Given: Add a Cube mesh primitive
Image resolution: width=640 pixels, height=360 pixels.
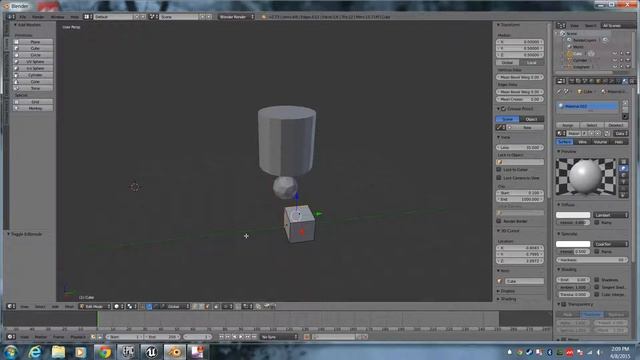Looking at the screenshot, I should point(33,48).
